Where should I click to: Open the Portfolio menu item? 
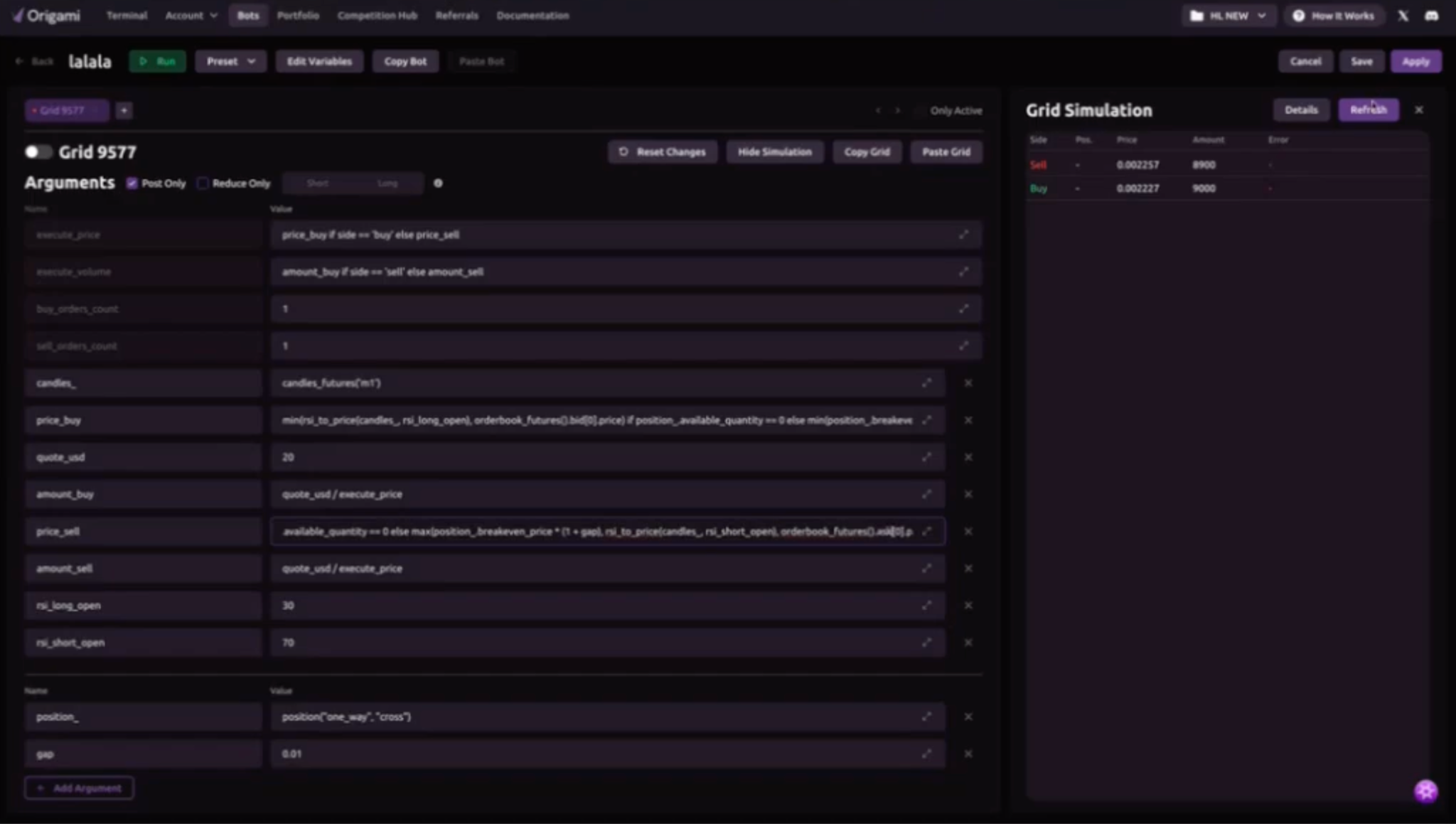[x=298, y=16]
